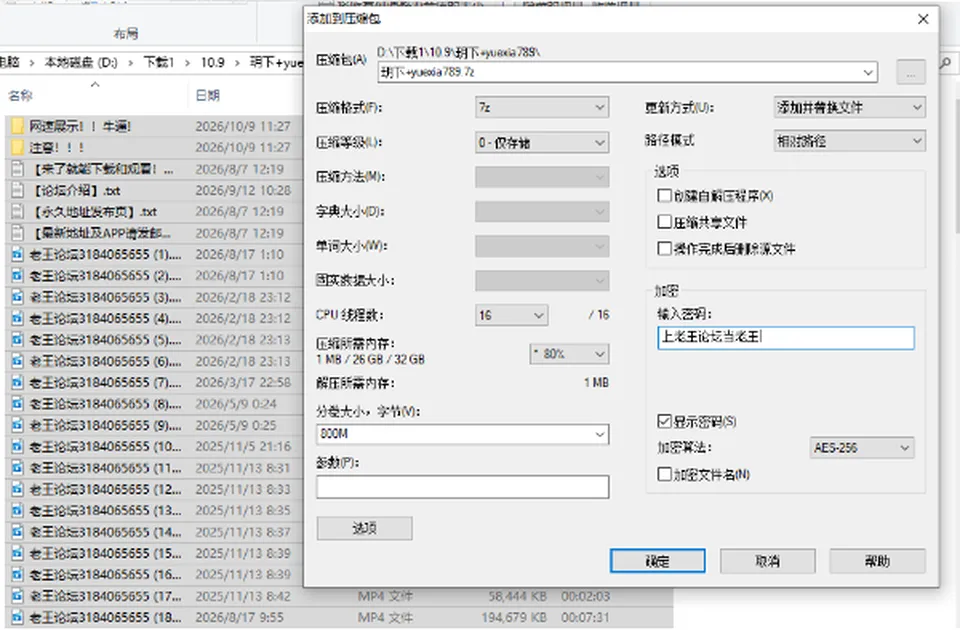This screenshot has width=960, height=630.
Task: Click 下载1 in the Explorer address bar
Action: click(x=159, y=62)
